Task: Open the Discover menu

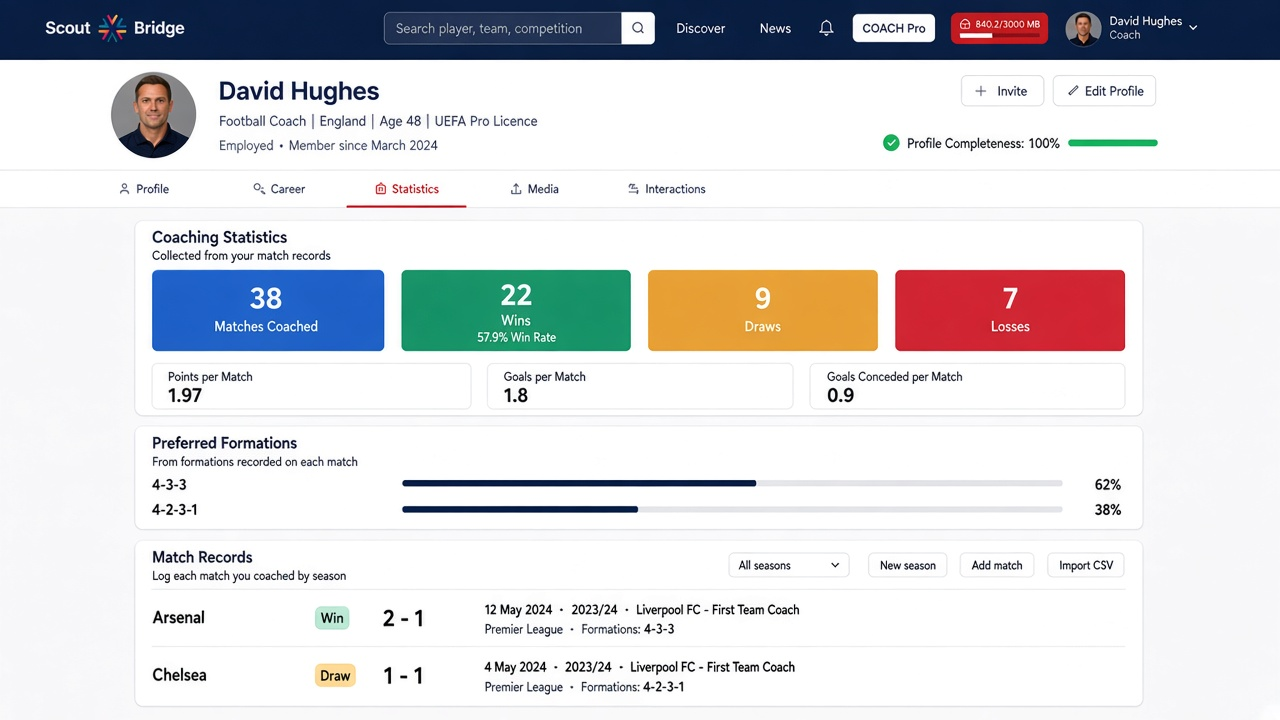Action: [x=701, y=28]
